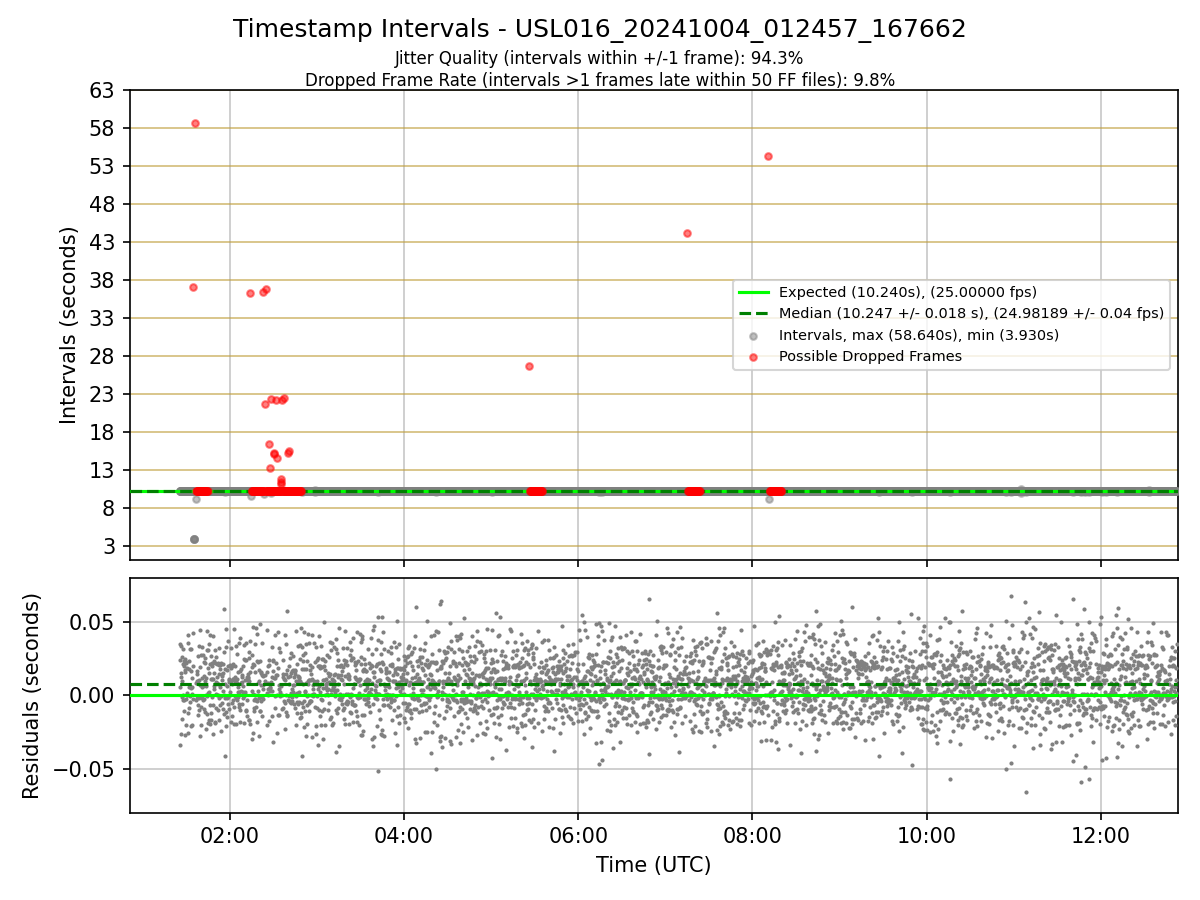This screenshot has width=1200, height=900.
Task: Click the red dot marker in the legend
Action: (x=754, y=356)
